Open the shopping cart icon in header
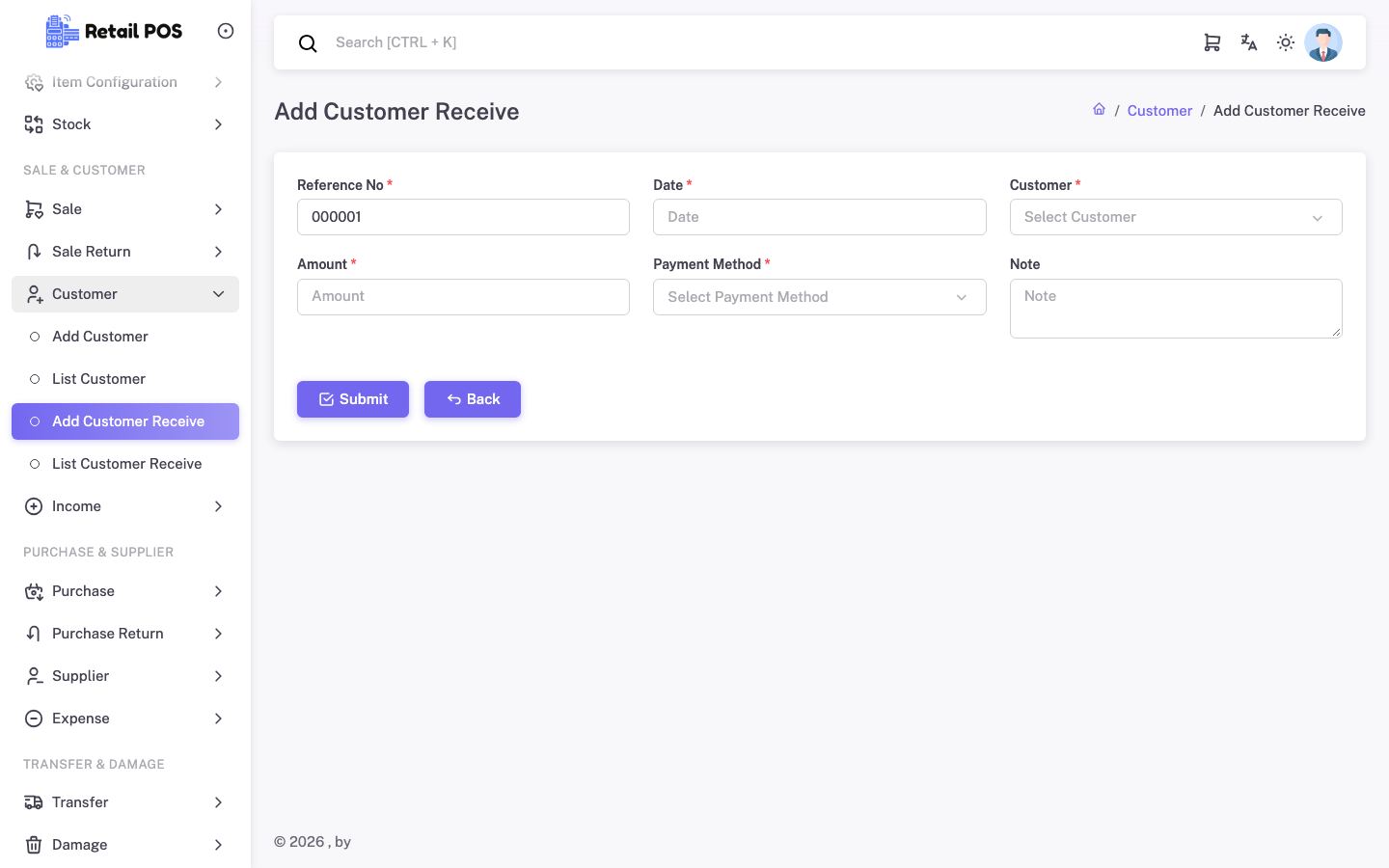Viewport: 1389px width, 868px height. pos(1212,42)
